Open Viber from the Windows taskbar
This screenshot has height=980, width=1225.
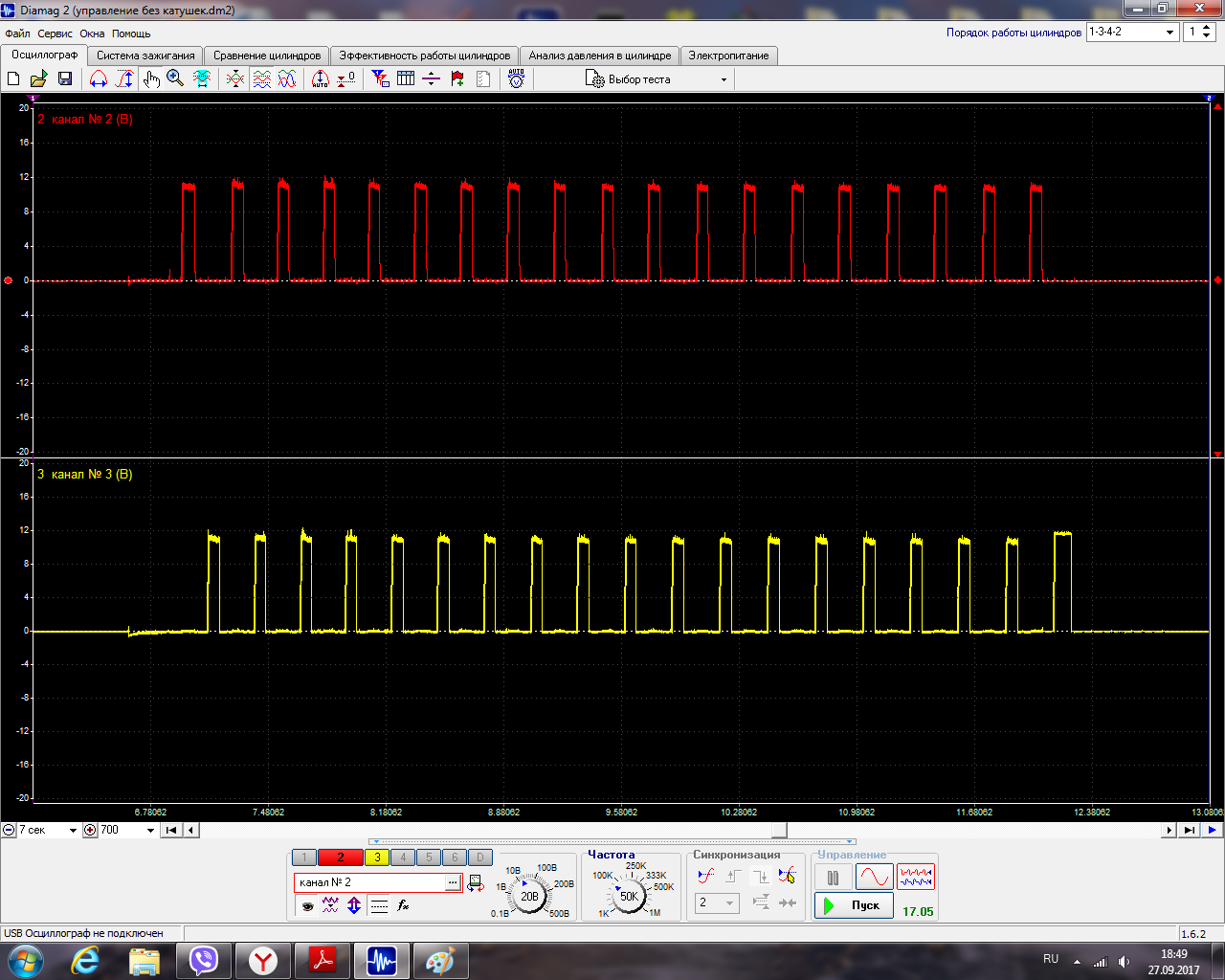[204, 961]
